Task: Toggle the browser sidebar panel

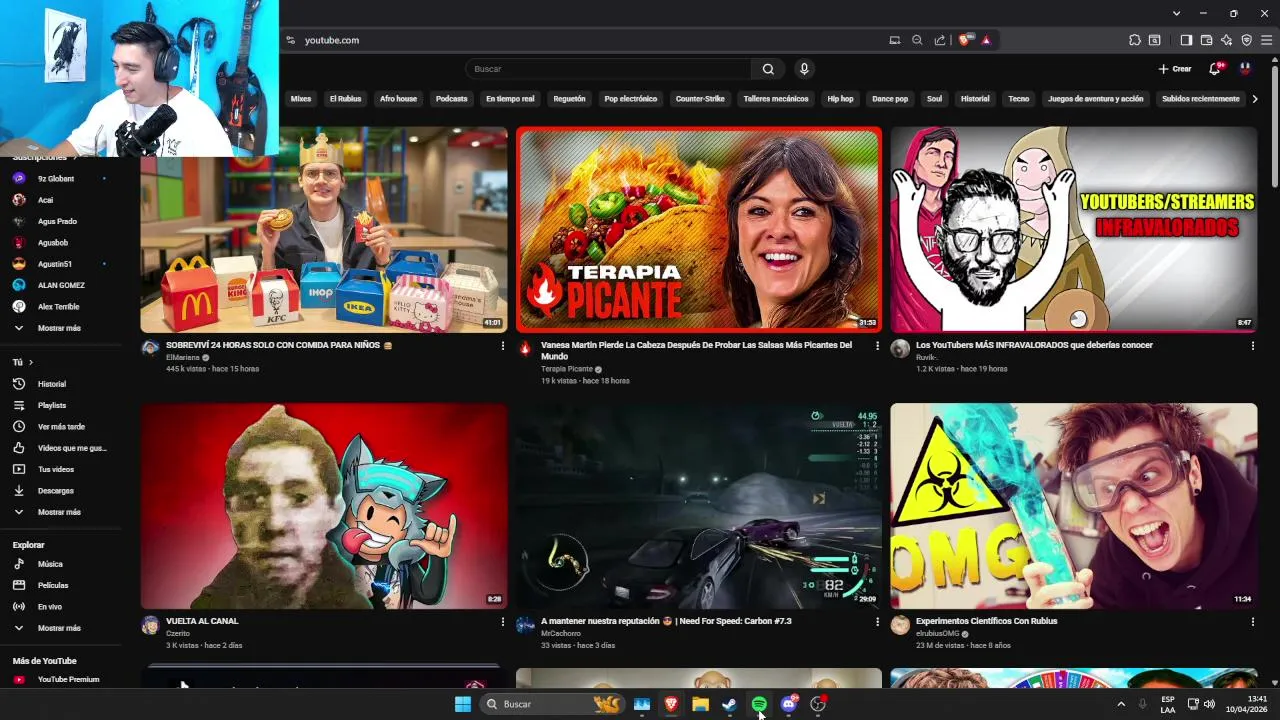Action: [x=1186, y=40]
